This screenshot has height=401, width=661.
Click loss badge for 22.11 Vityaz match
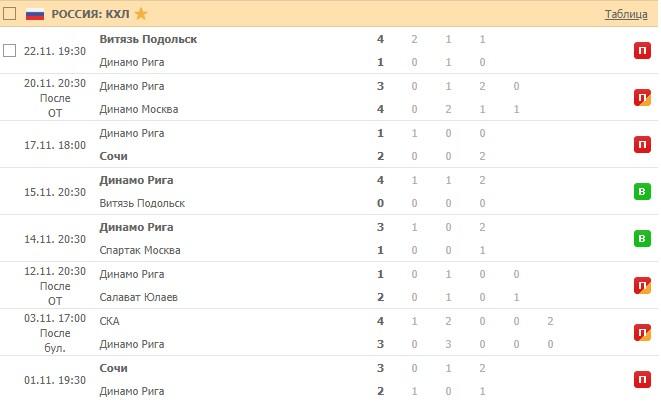(642, 50)
